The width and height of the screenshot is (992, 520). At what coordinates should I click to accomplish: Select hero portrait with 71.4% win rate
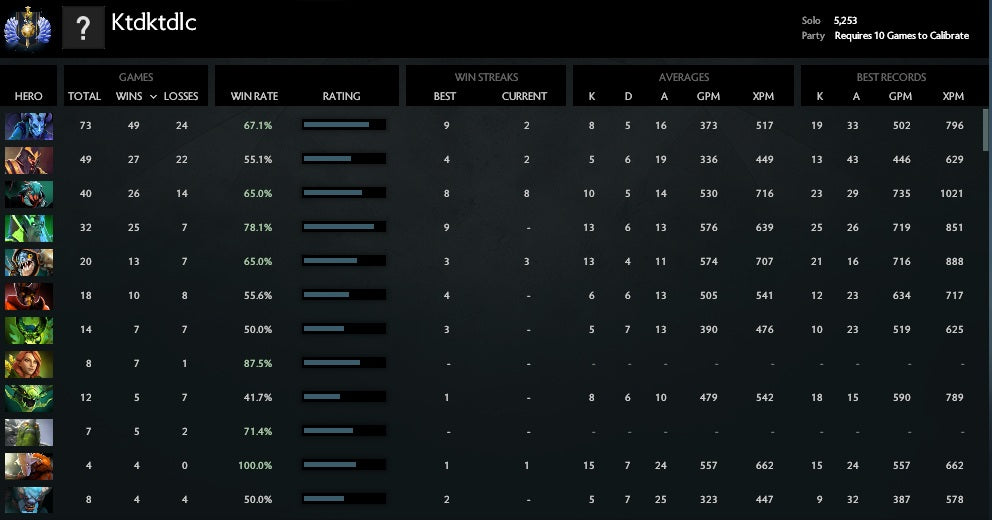click(x=29, y=432)
